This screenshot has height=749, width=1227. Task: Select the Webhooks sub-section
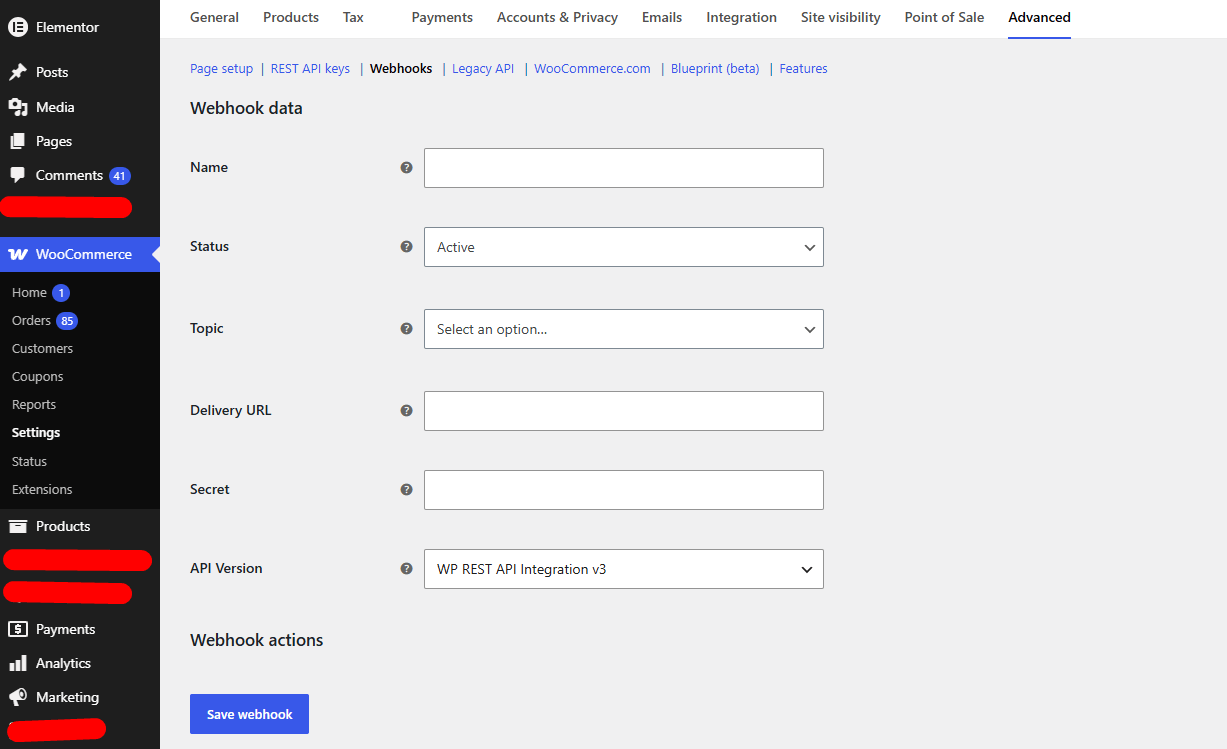(401, 69)
